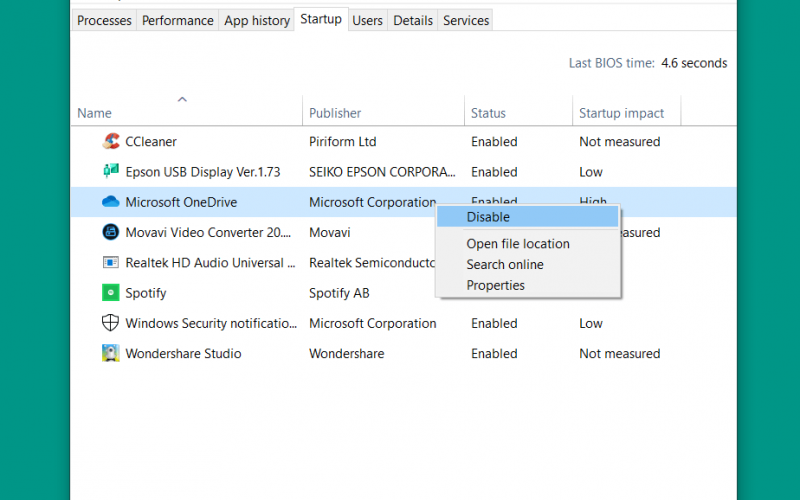Click the Movavi Video Converter icon
The height and width of the screenshot is (500, 800).
111,232
